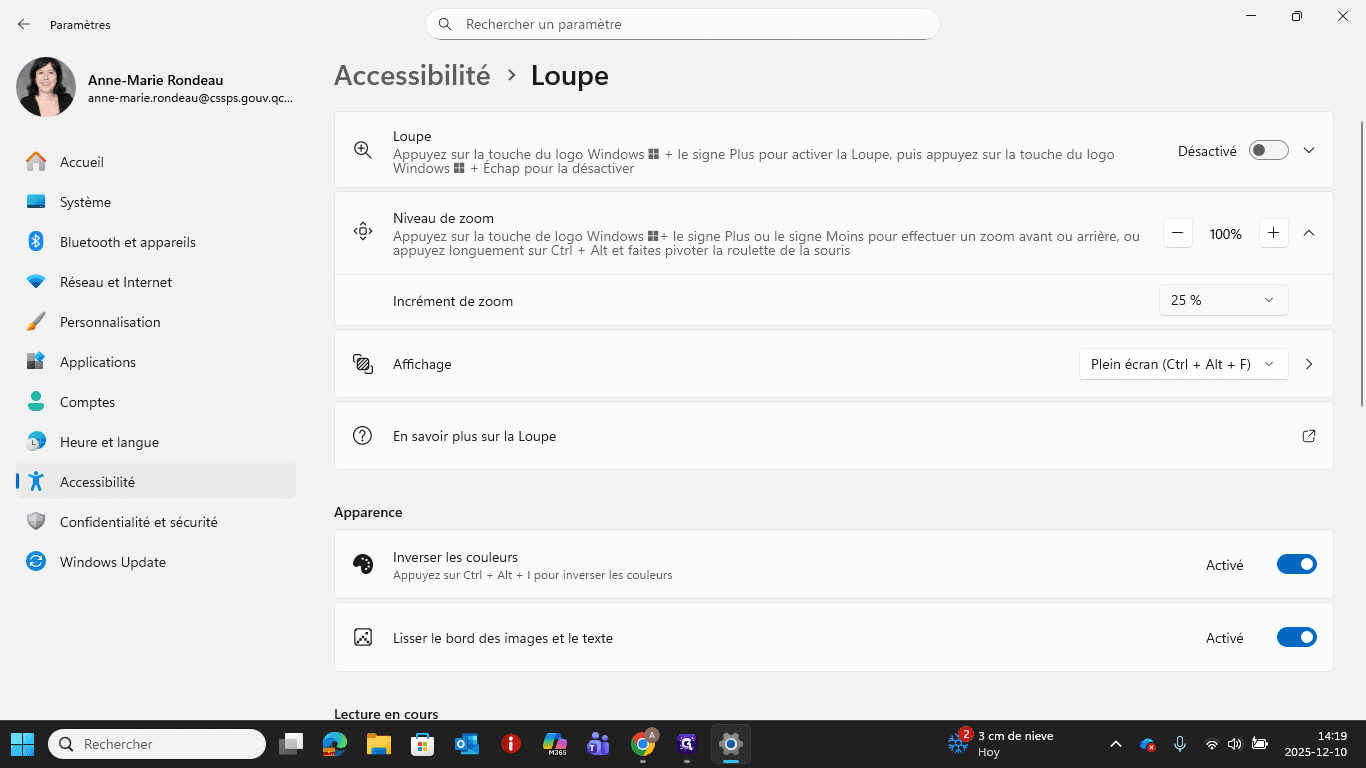Click the Accessibilité breadcrumb link
This screenshot has width=1366, height=768.
[412, 76]
